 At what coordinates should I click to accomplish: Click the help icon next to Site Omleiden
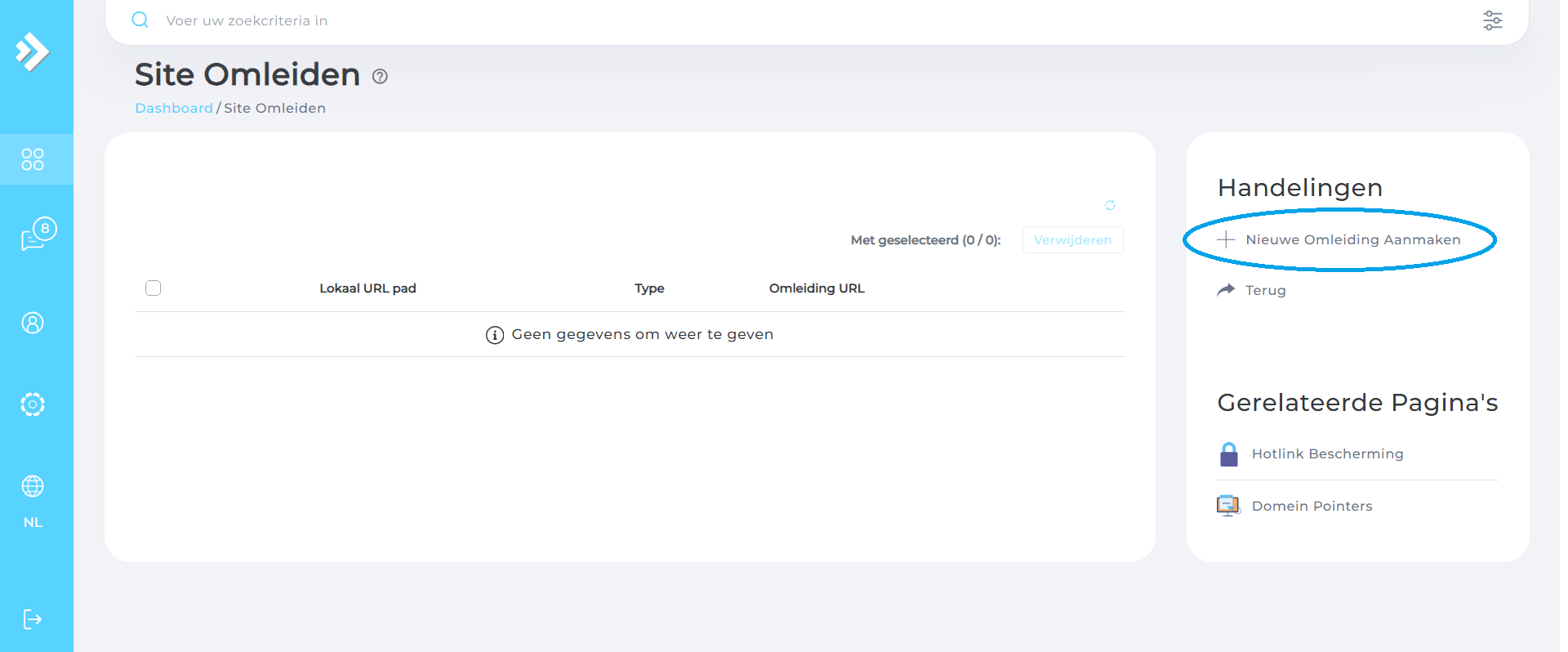point(380,76)
